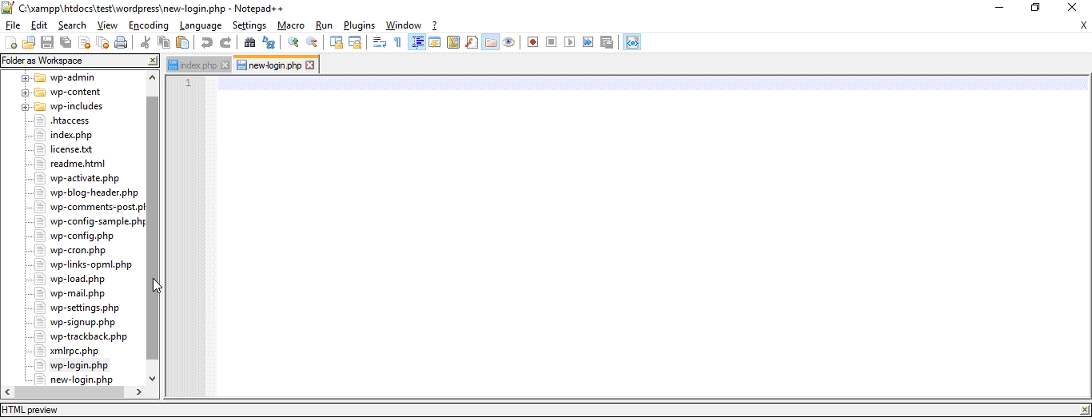Click the Undo arrow icon
Screen dimensions: 1092x420
pos(207,43)
